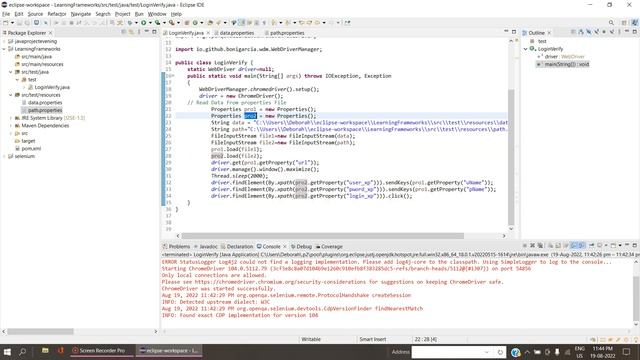Toggle Sort in Outline view
Image resolution: width=640 pixels, height=360 pixels.
click(x=581, y=32)
